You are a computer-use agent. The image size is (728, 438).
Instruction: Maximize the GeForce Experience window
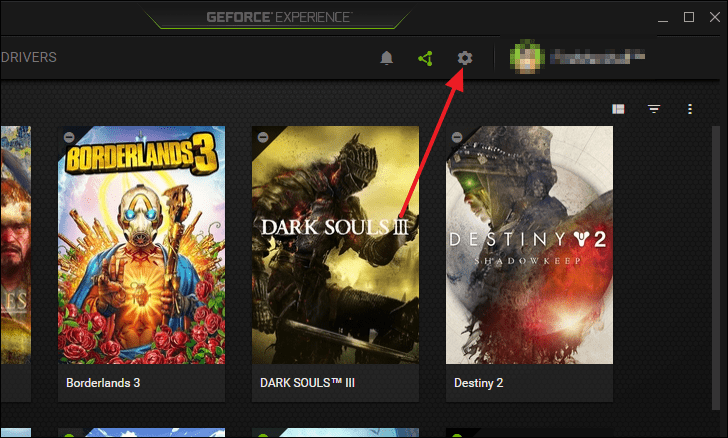689,17
